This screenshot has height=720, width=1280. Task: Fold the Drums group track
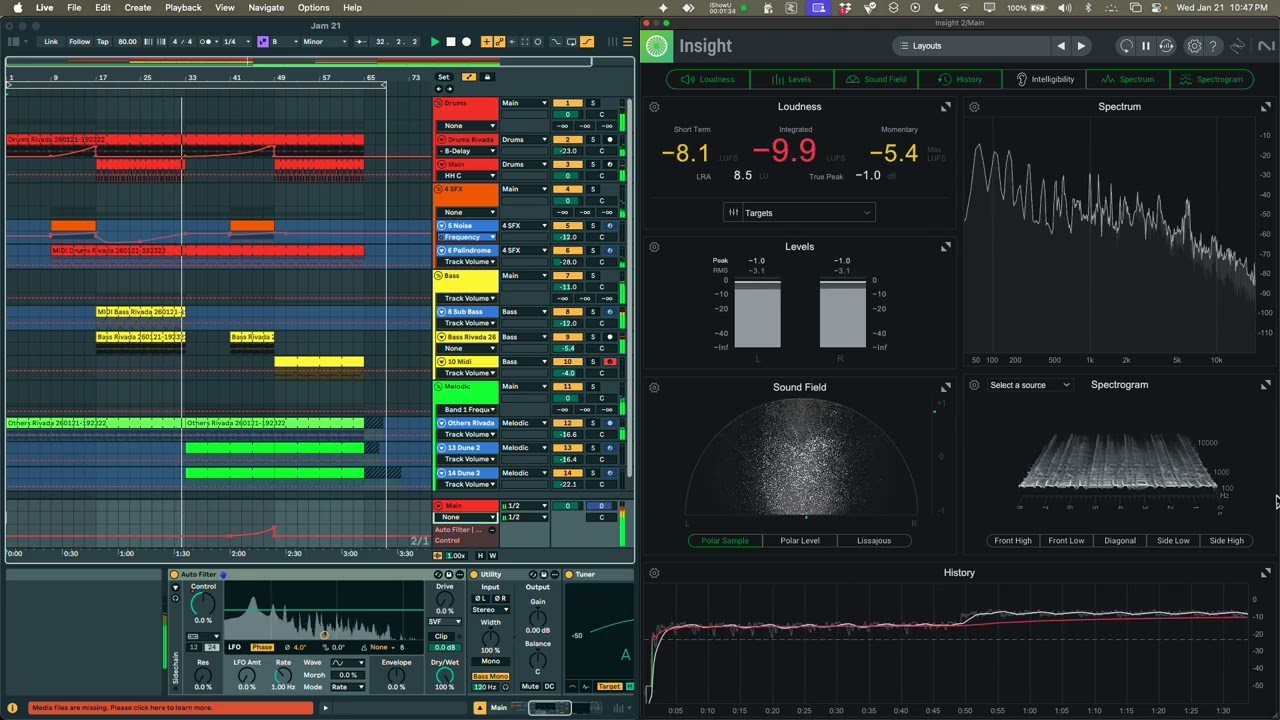click(x=439, y=103)
